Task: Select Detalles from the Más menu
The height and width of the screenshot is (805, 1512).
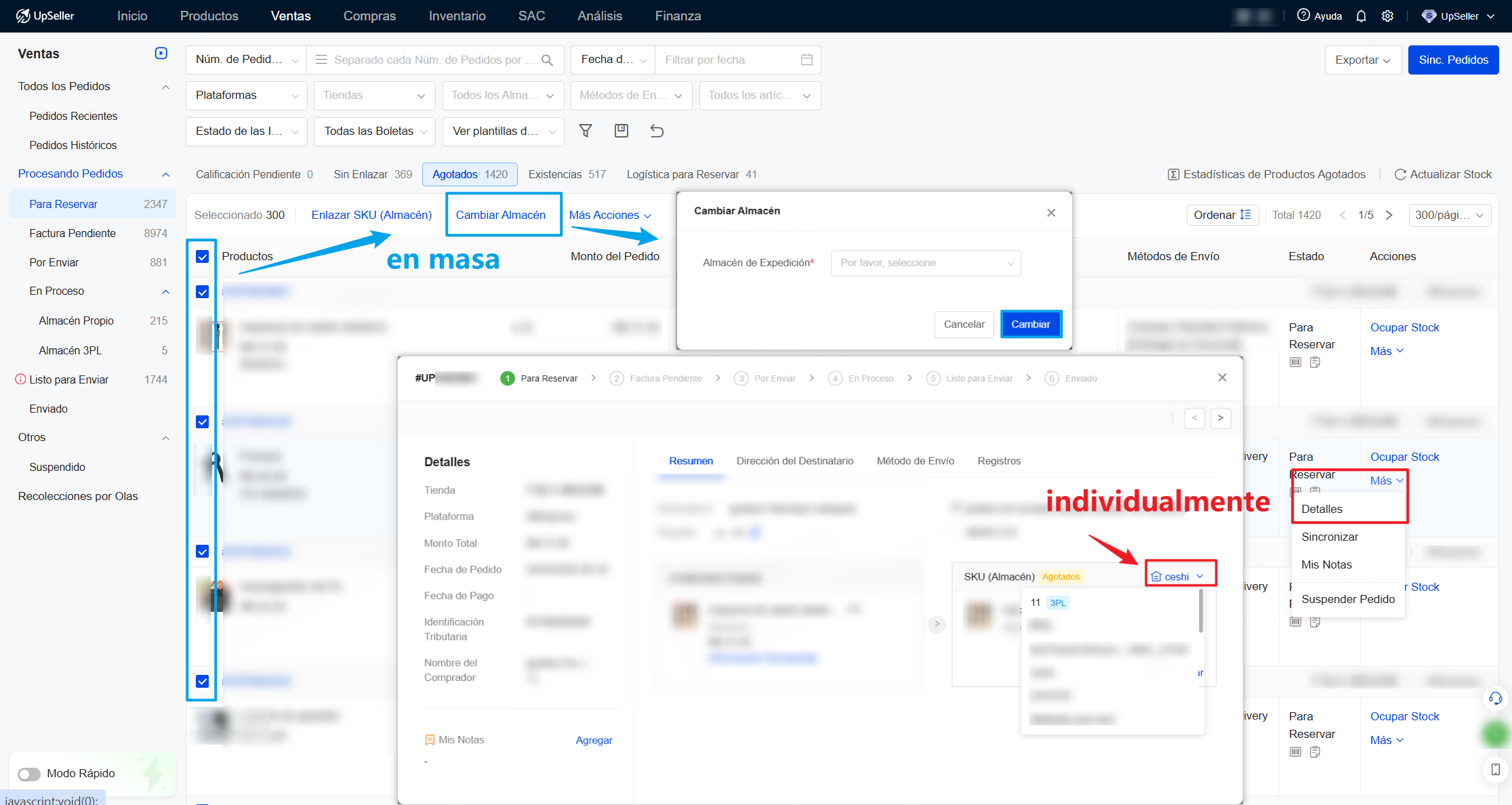Action: pyautogui.click(x=1322, y=509)
